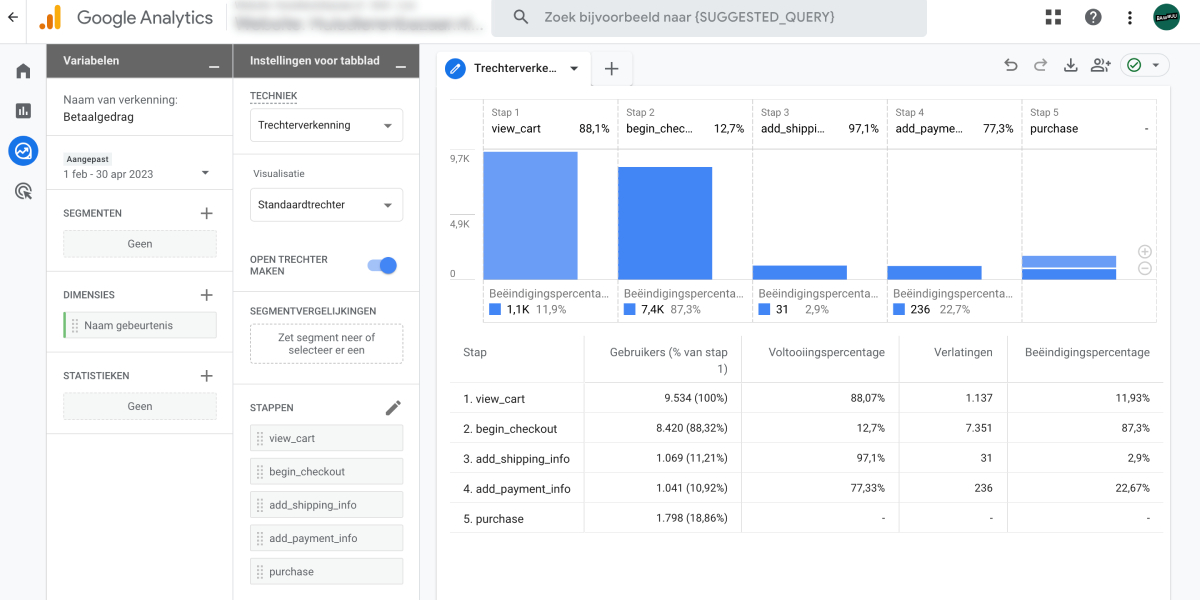This screenshot has width=1200, height=600.
Task: Share exploration with add-user icon
Action: (1101, 66)
